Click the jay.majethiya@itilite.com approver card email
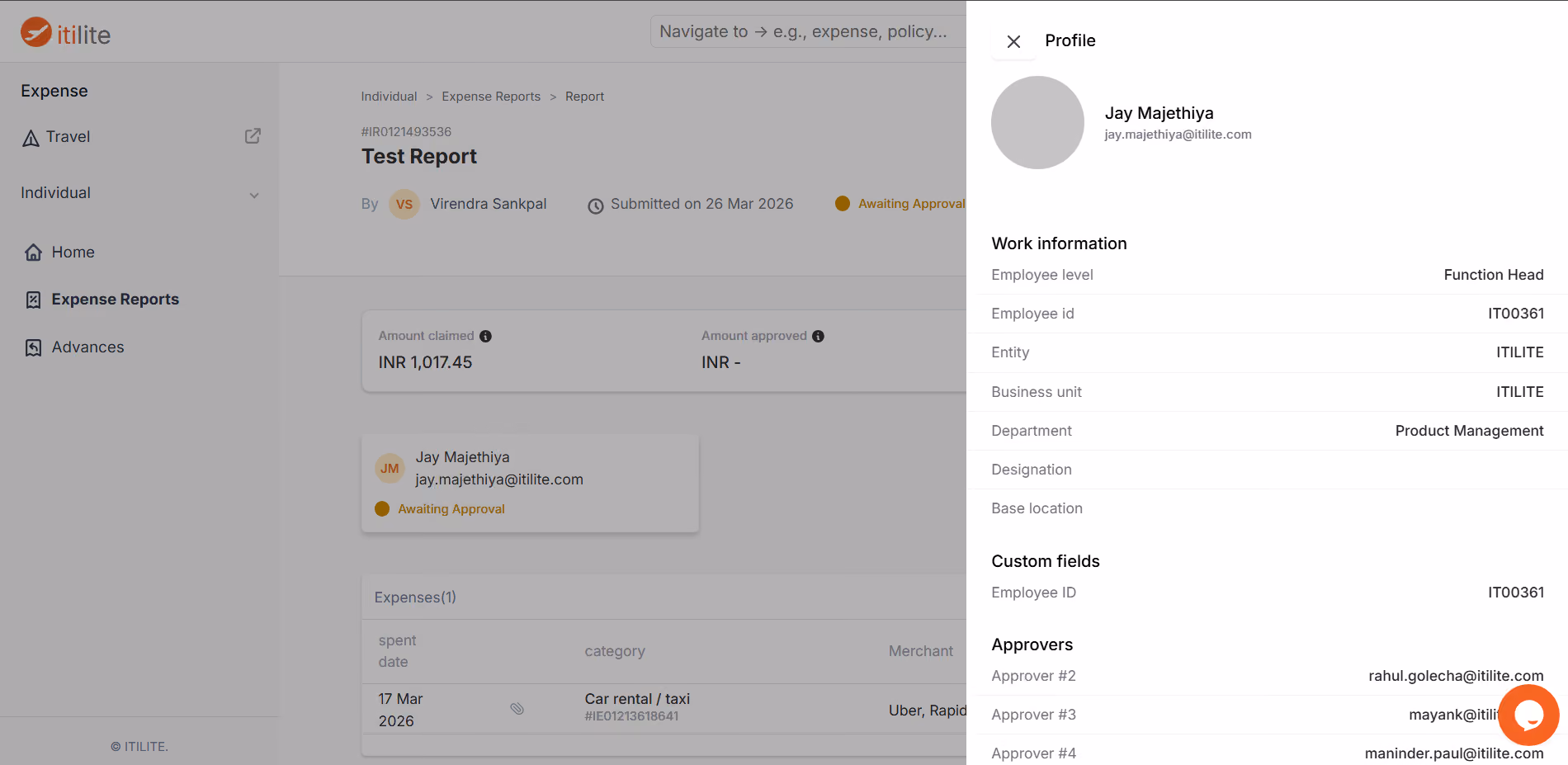The width and height of the screenshot is (1568, 765). [x=499, y=479]
